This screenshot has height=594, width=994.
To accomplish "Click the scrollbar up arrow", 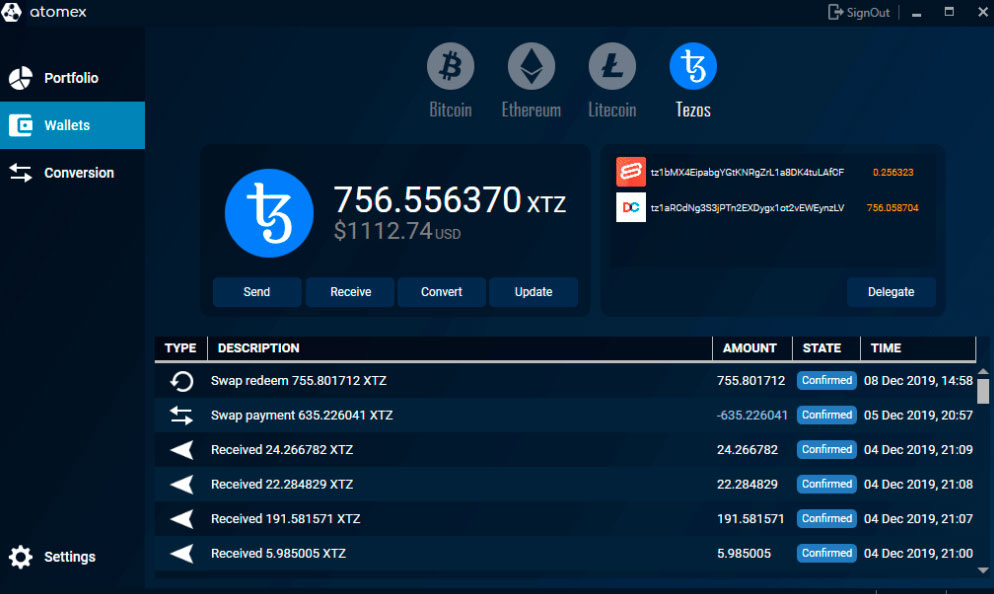I will (983, 371).
